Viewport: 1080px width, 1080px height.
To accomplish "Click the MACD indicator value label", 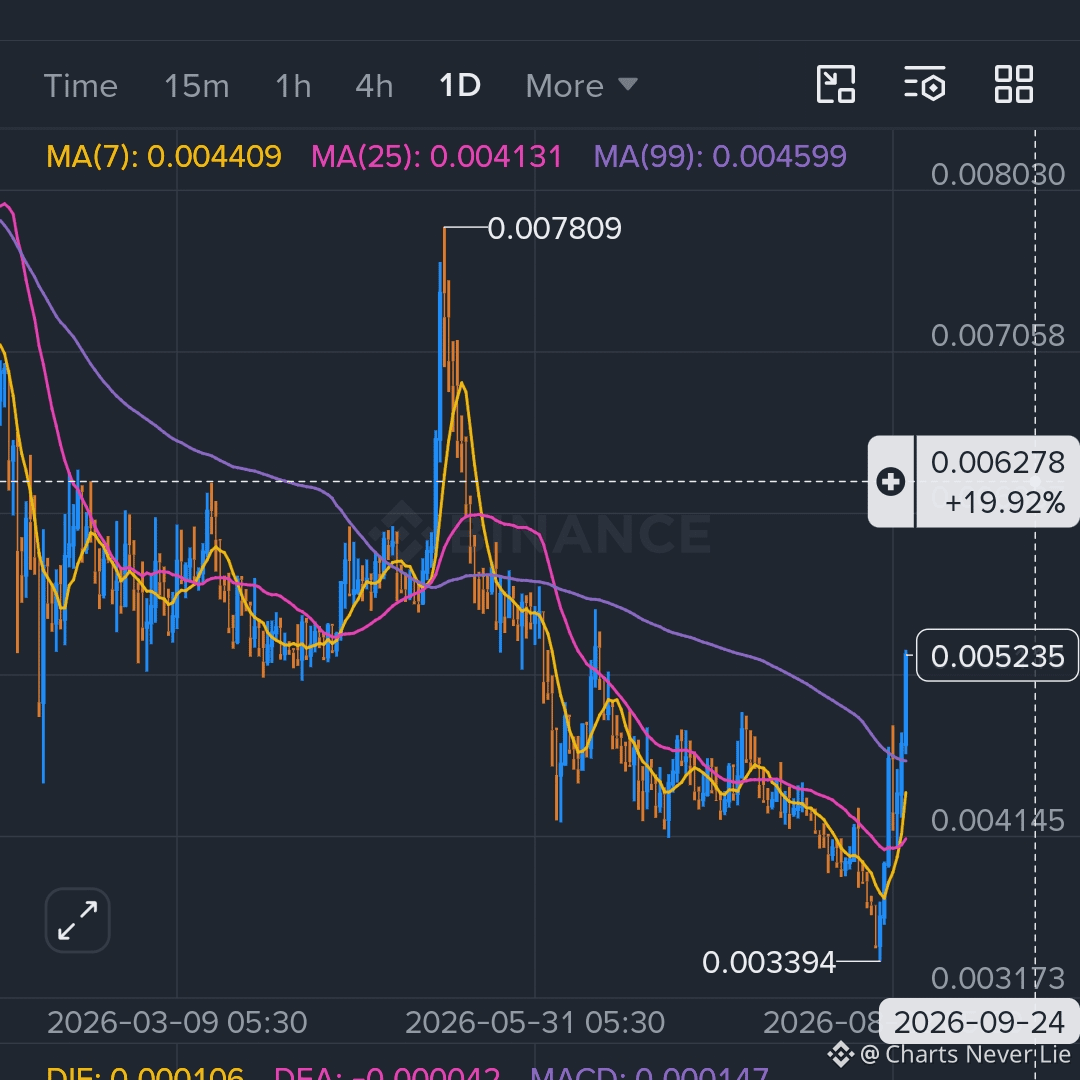I will pyautogui.click(x=649, y=1072).
